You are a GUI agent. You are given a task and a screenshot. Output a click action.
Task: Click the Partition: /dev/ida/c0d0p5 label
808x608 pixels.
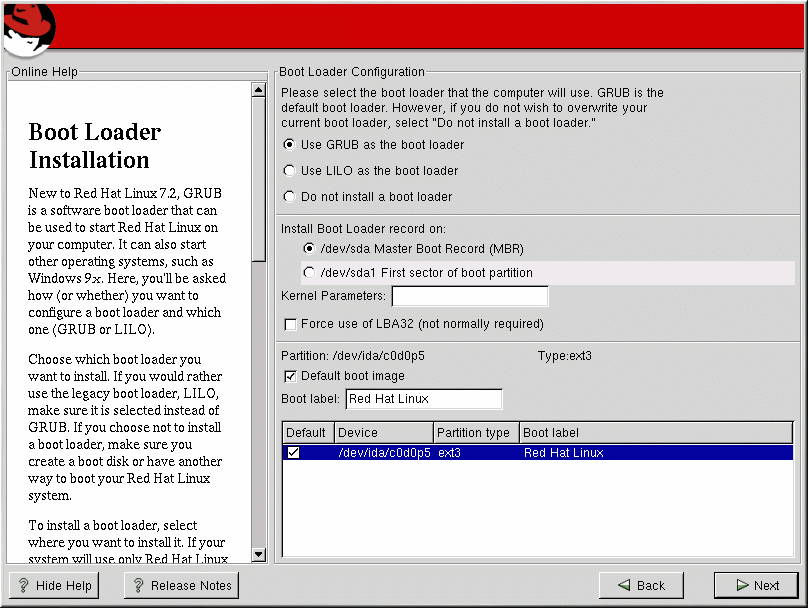(x=353, y=356)
